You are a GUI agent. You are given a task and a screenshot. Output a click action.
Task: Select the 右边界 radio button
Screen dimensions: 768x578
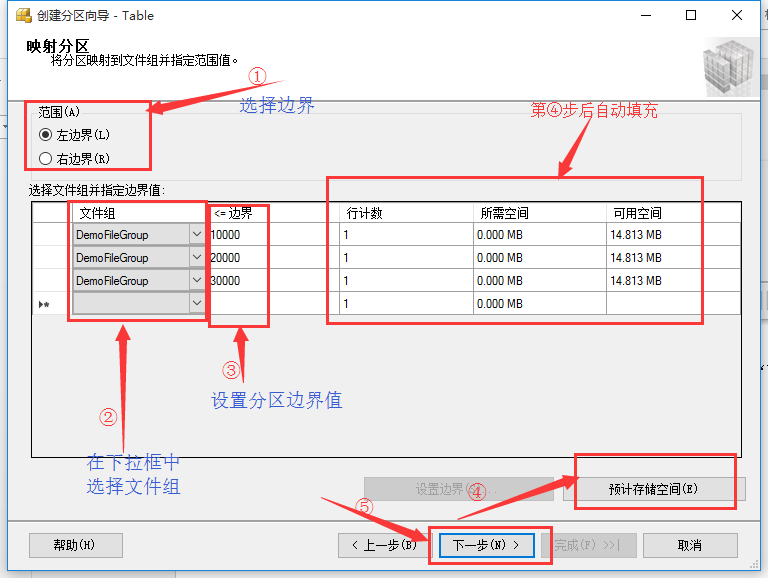point(45,158)
